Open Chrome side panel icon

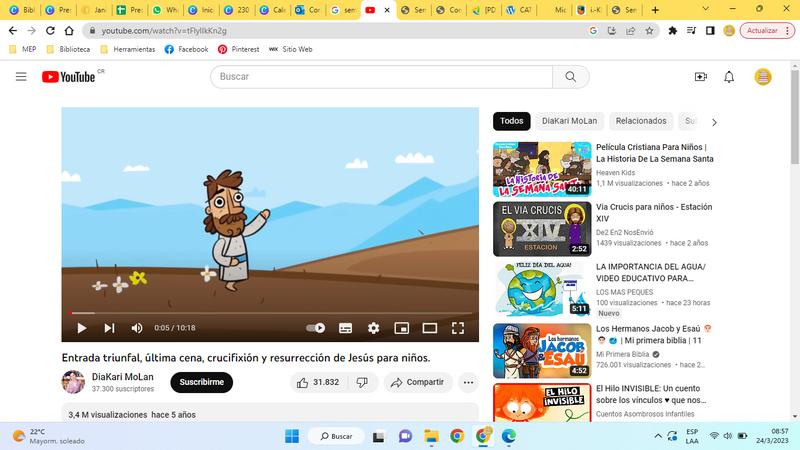pyautogui.click(x=710, y=31)
